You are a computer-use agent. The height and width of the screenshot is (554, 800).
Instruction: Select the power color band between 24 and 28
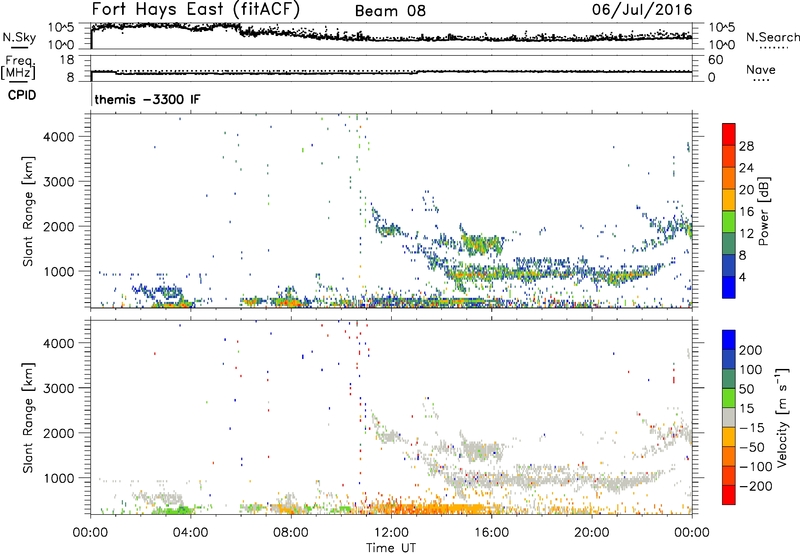[729, 156]
